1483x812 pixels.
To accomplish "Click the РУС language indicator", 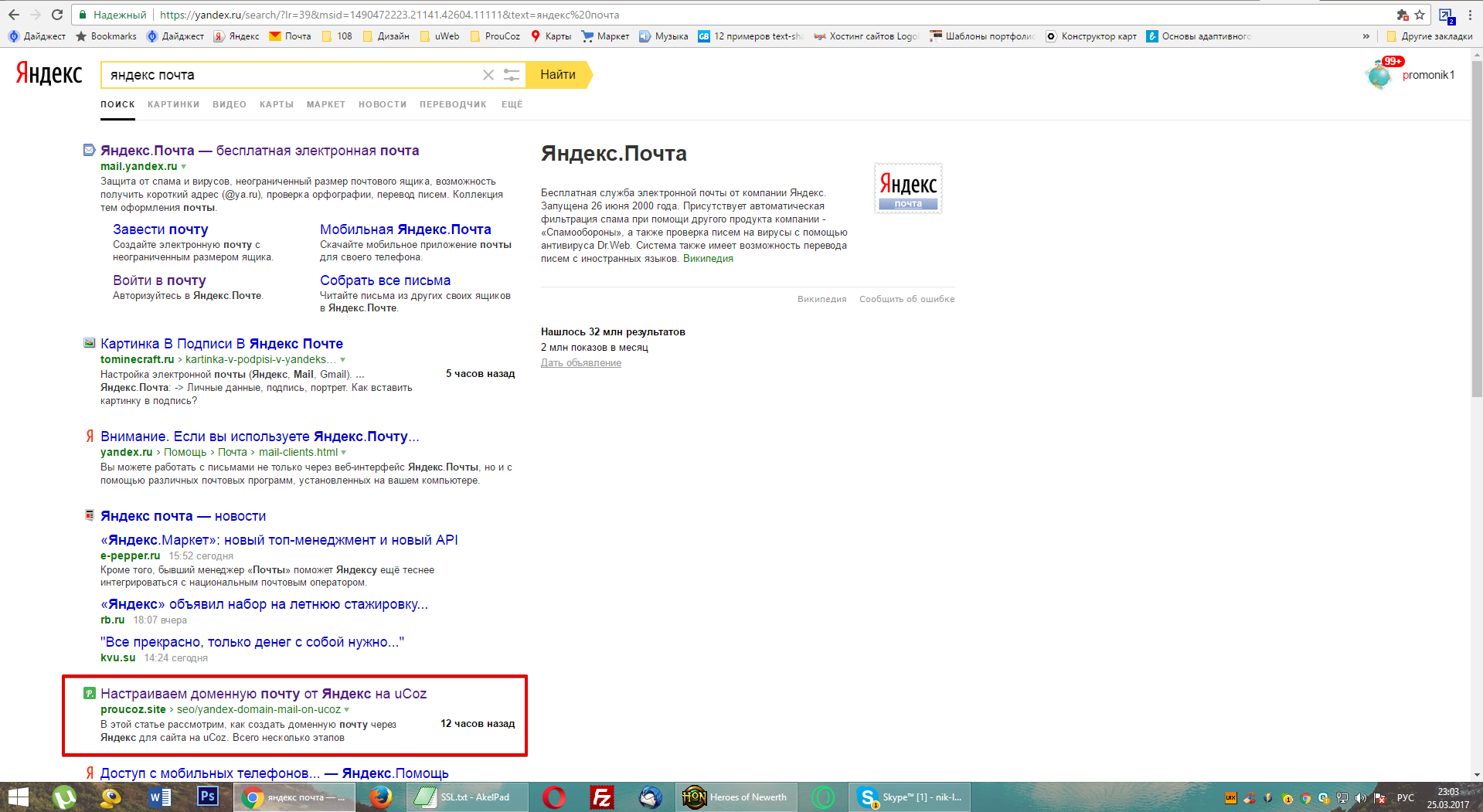I will (x=1405, y=798).
